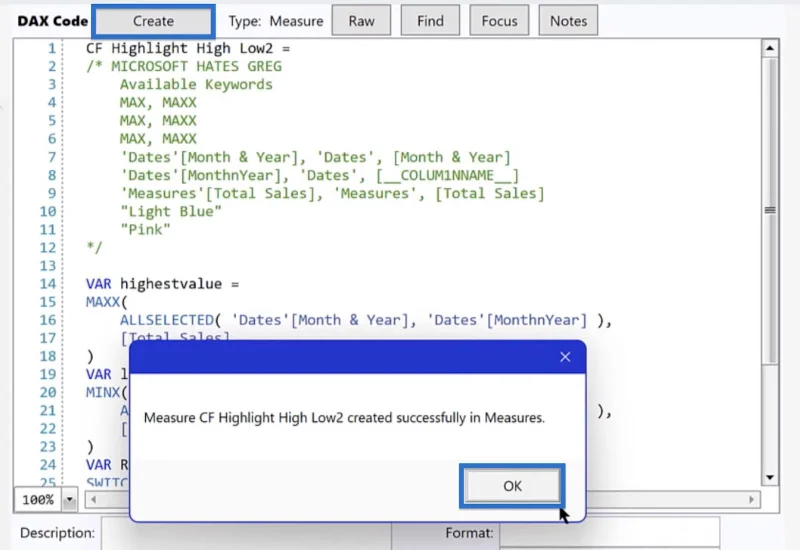Click the 'DAX Code' heading
The height and width of the screenshot is (550, 800).
53,21
